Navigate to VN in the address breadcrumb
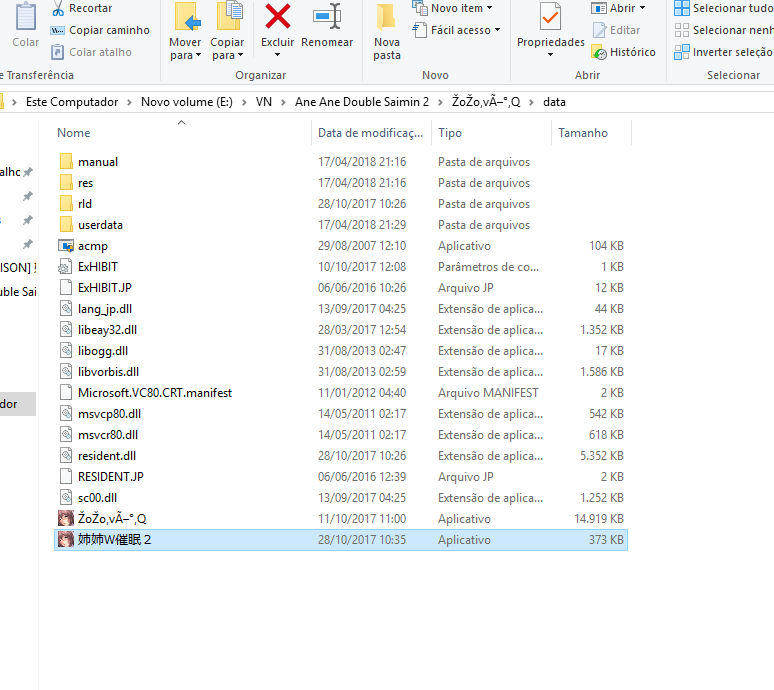The image size is (774, 690). [264, 102]
